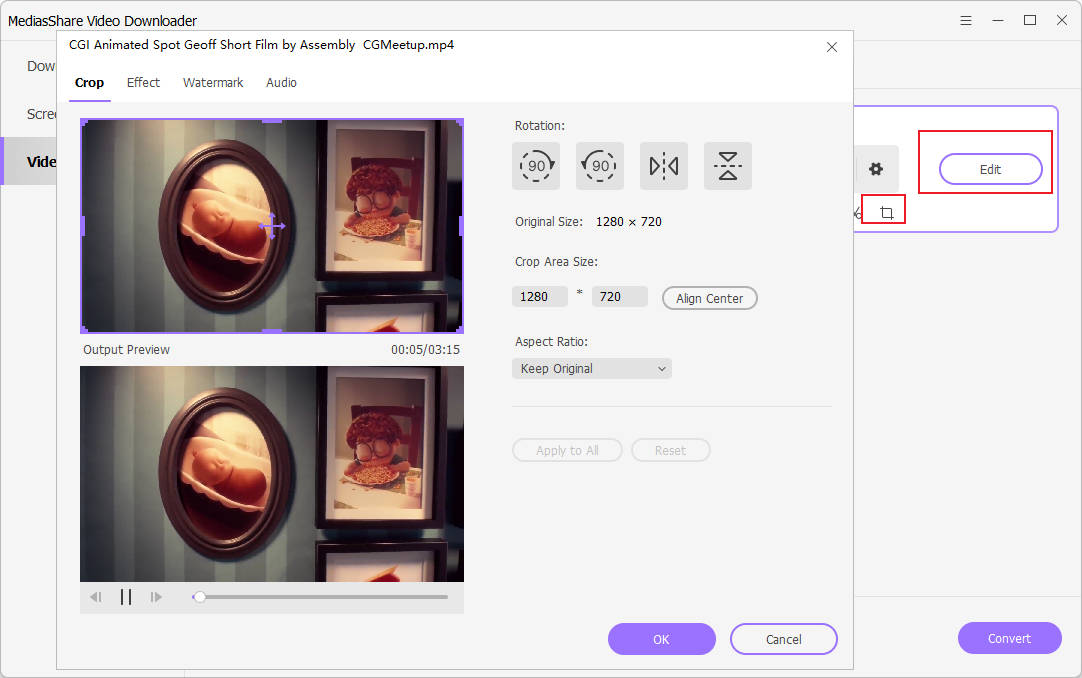This screenshot has height=678, width=1082.
Task: Open the Audio tab
Action: pyautogui.click(x=281, y=83)
